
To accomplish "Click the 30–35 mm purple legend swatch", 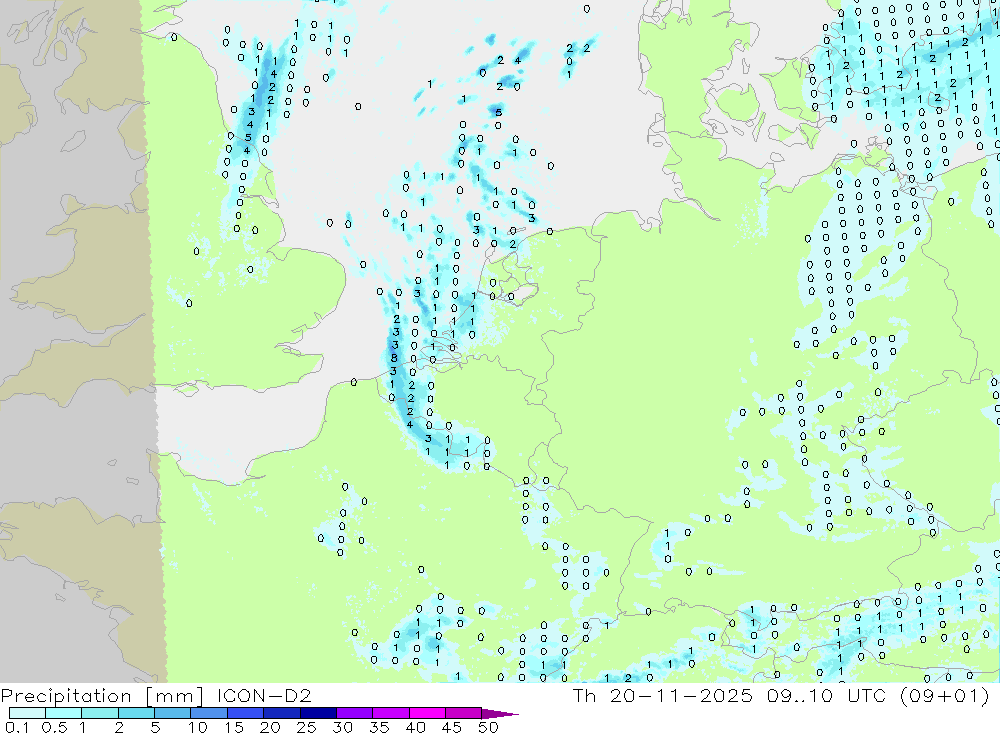I will (355, 713).
